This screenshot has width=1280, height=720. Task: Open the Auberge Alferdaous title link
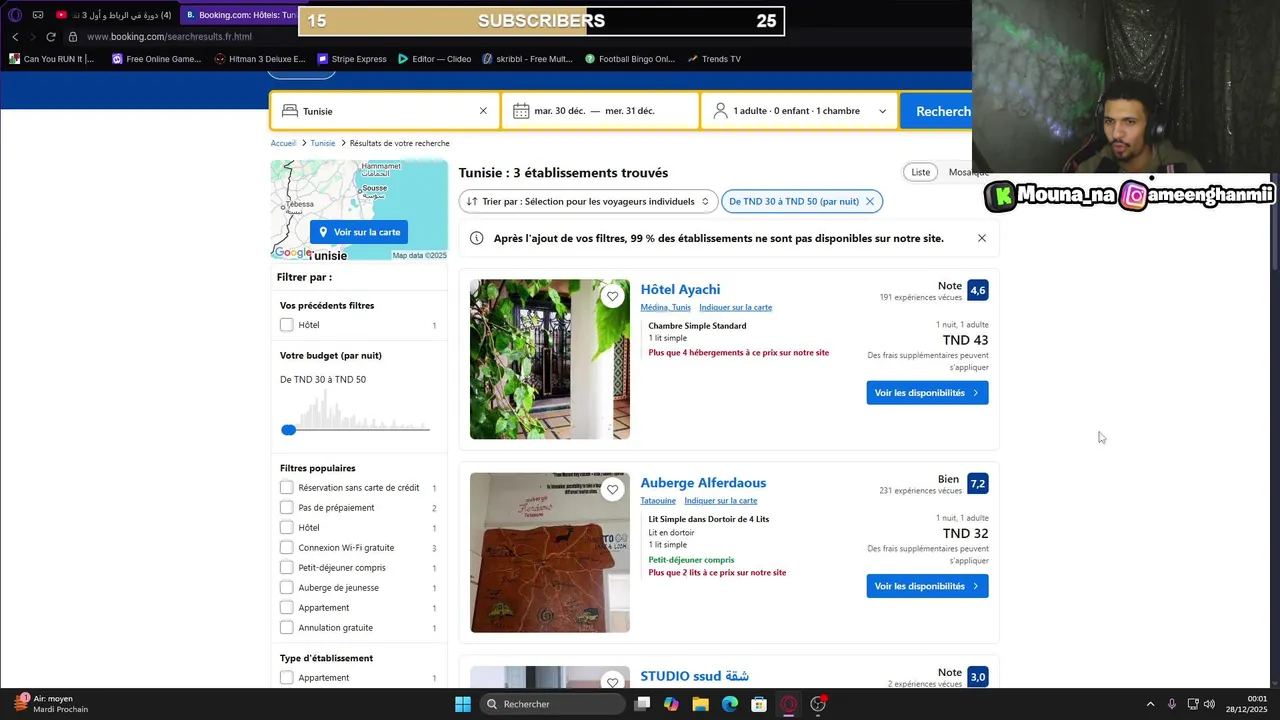[x=703, y=483]
